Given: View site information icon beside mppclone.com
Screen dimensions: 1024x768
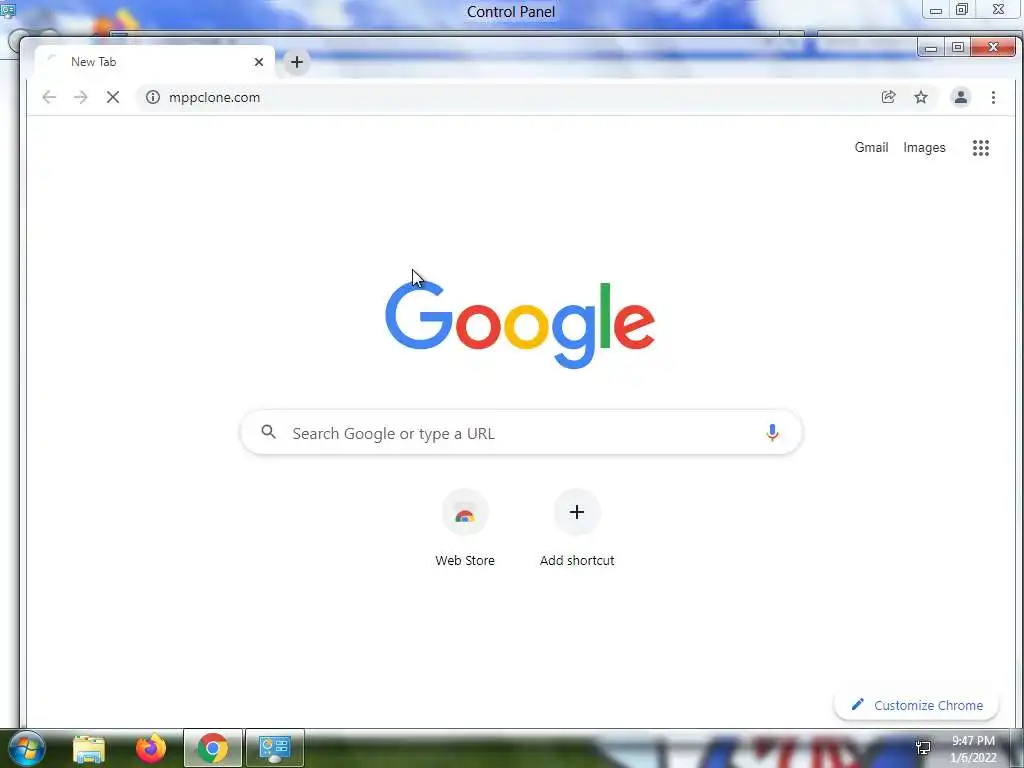Looking at the screenshot, I should coord(153,97).
